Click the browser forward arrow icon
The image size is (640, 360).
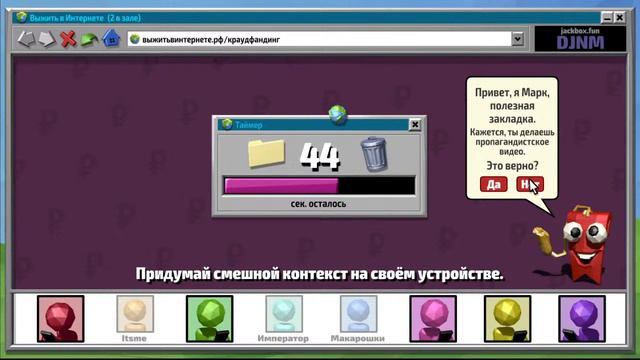(x=47, y=39)
